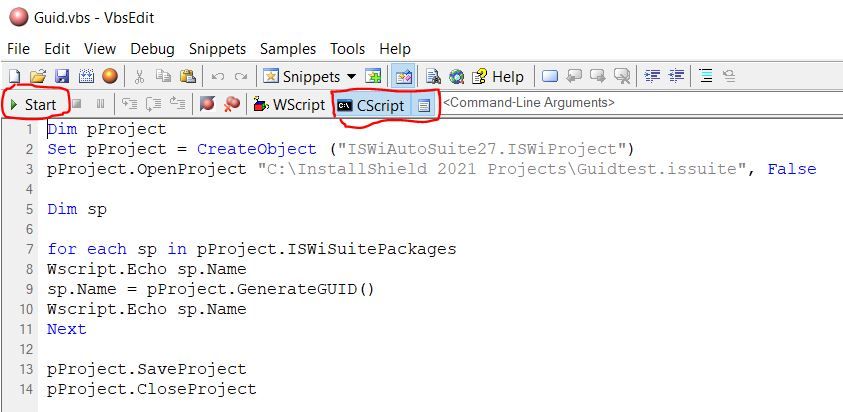This screenshot has width=843, height=412.
Task: Open the Snippets dropdown
Action: tap(310, 77)
